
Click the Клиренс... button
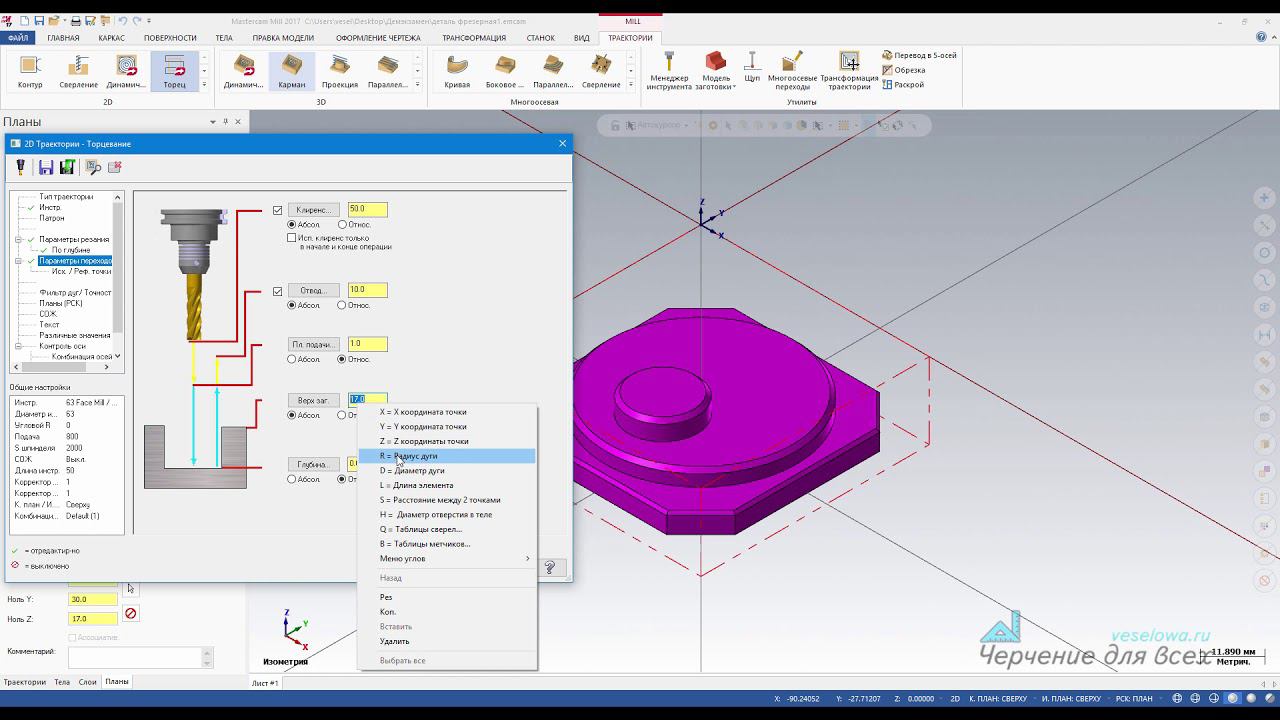(x=314, y=210)
